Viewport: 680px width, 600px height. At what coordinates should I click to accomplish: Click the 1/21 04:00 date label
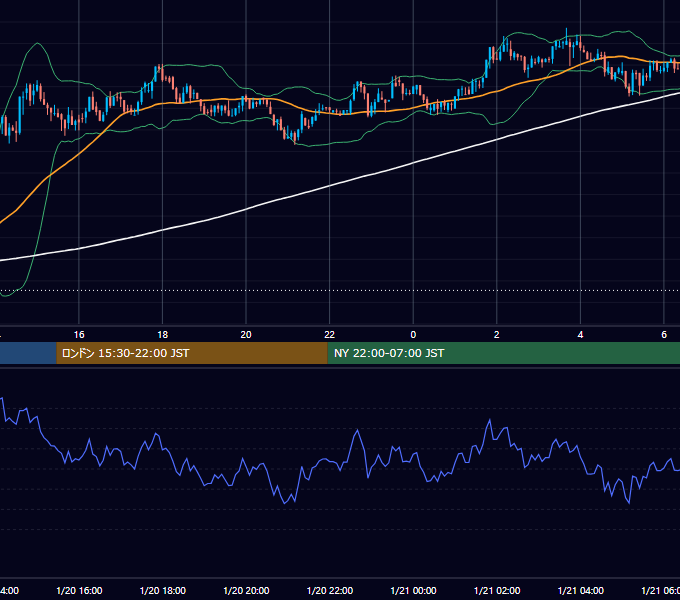pyautogui.click(x=581, y=590)
